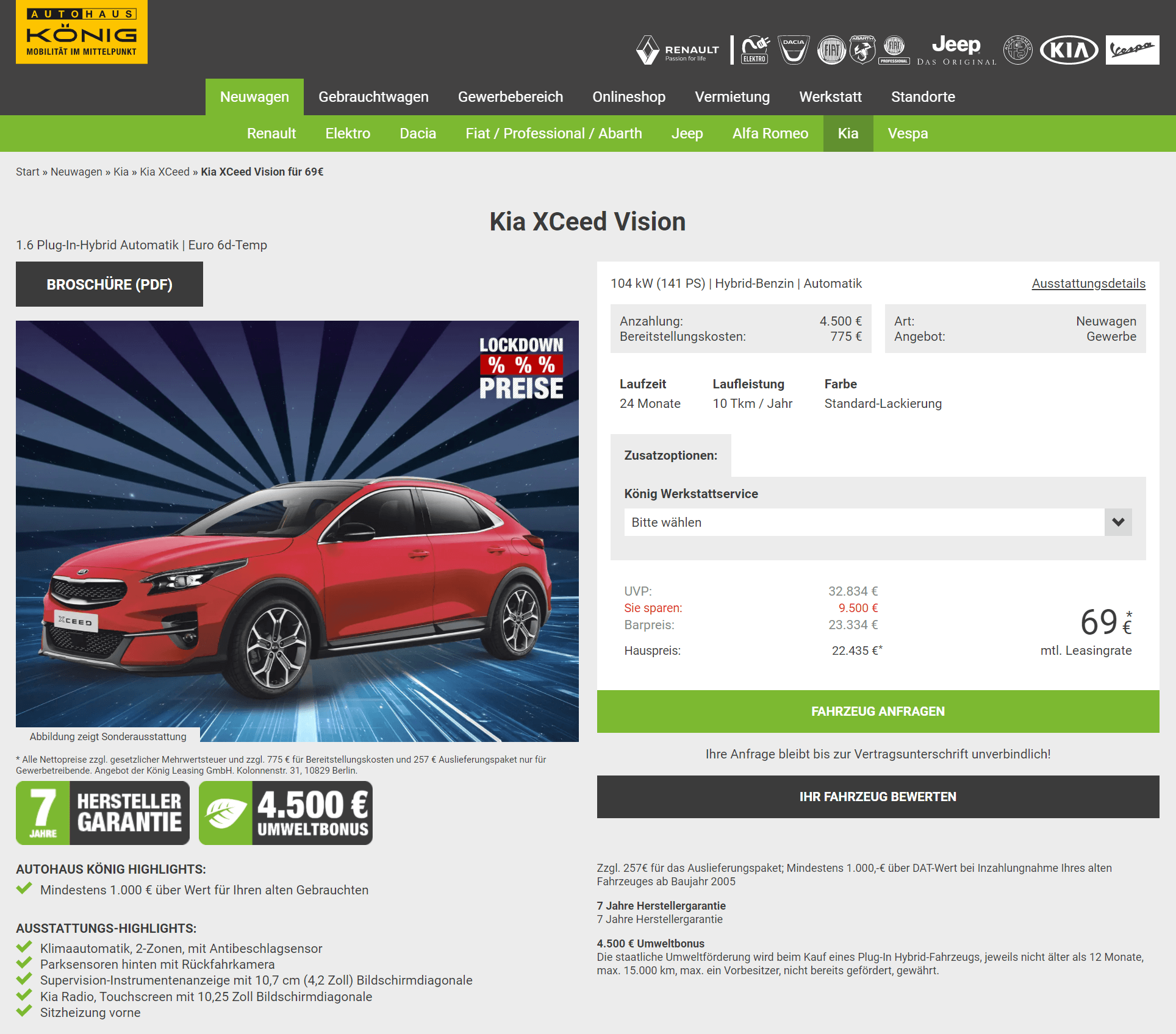Select Elektro in the green submenu
Screen dimensions: 1176x1034
click(x=348, y=134)
